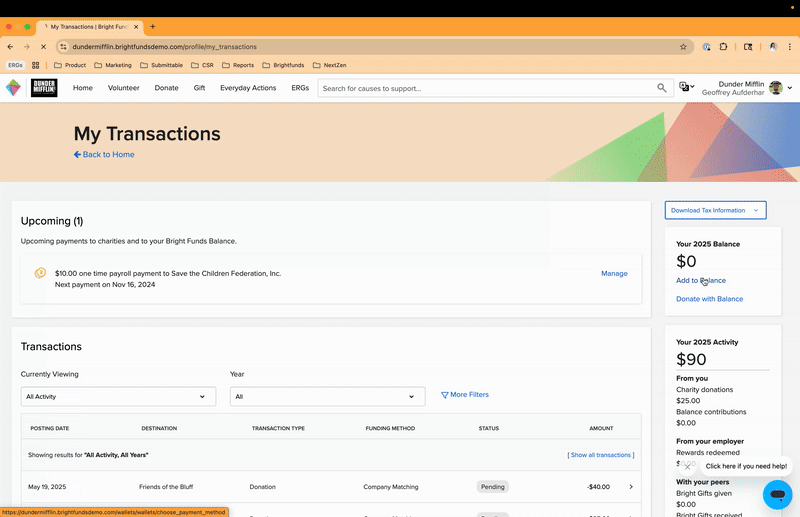Close the My Transactions tab
Image resolution: width=800 pixels, height=517 pixels.
coord(136,27)
